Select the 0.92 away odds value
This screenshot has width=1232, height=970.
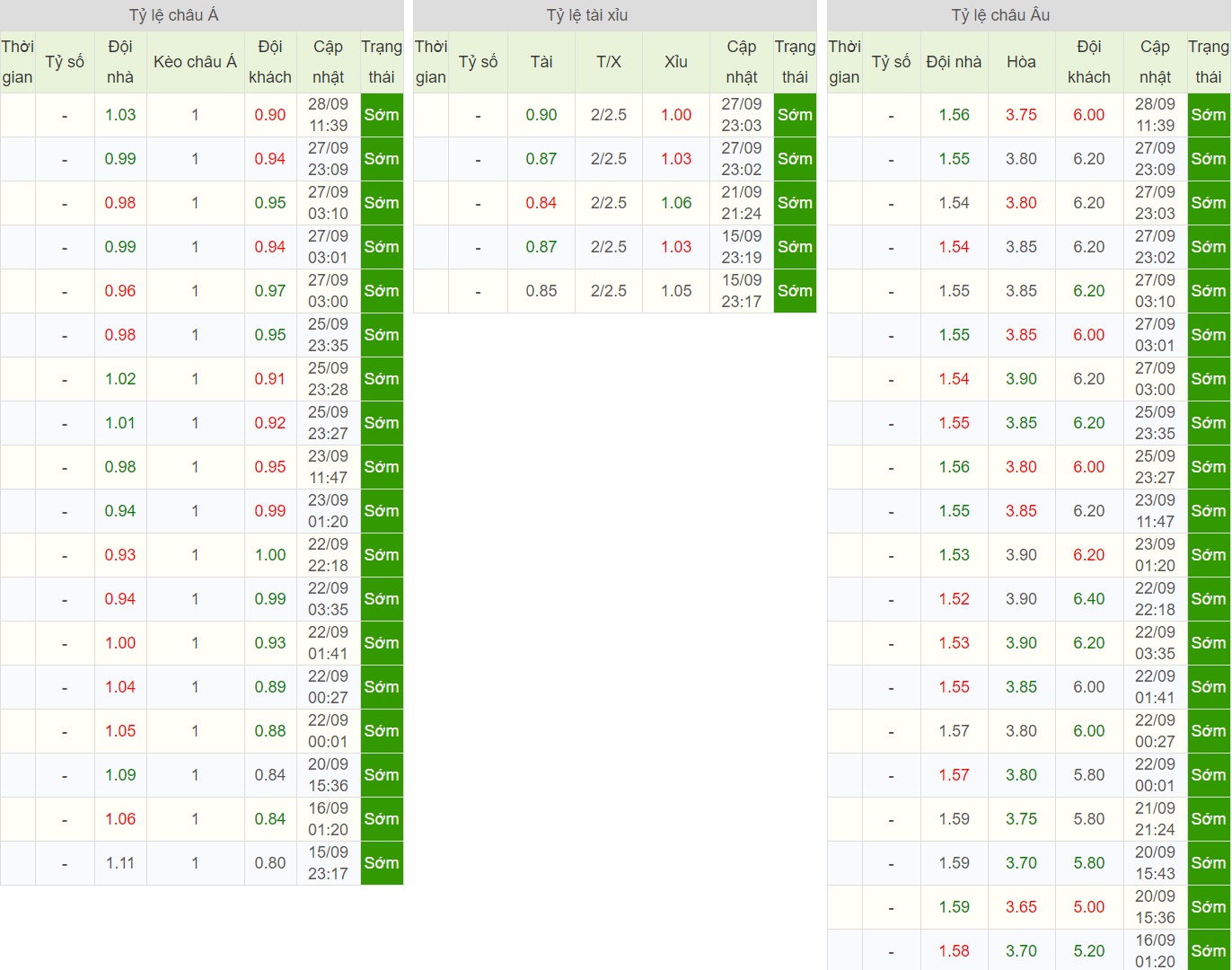coord(270,423)
